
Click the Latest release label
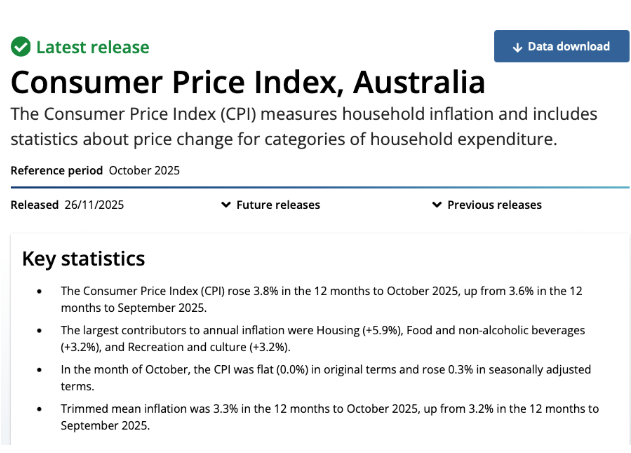click(92, 47)
